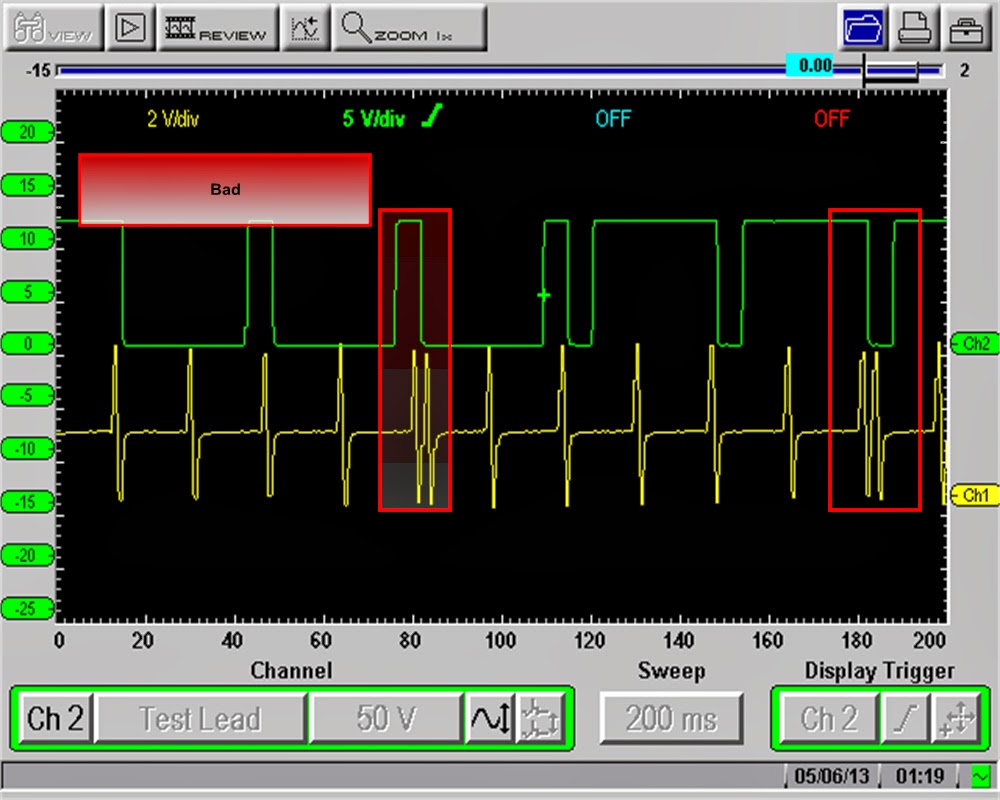Viewport: 1000px width, 800px height.
Task: Click the vertical scaling icon beside 50 V
Action: point(489,716)
